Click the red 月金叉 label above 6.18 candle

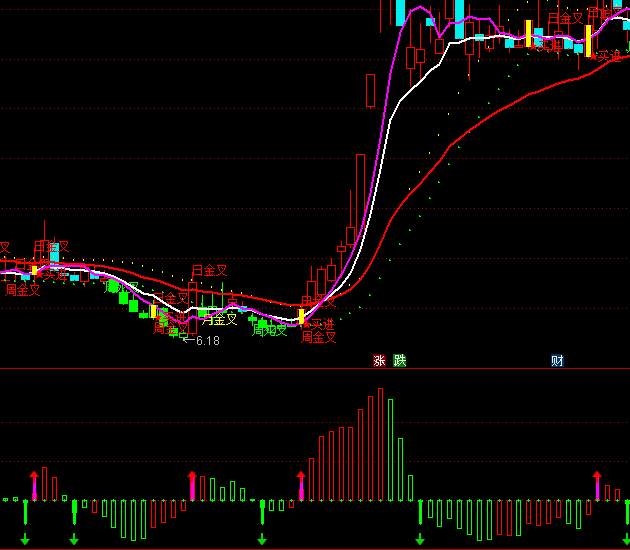(x=209, y=271)
